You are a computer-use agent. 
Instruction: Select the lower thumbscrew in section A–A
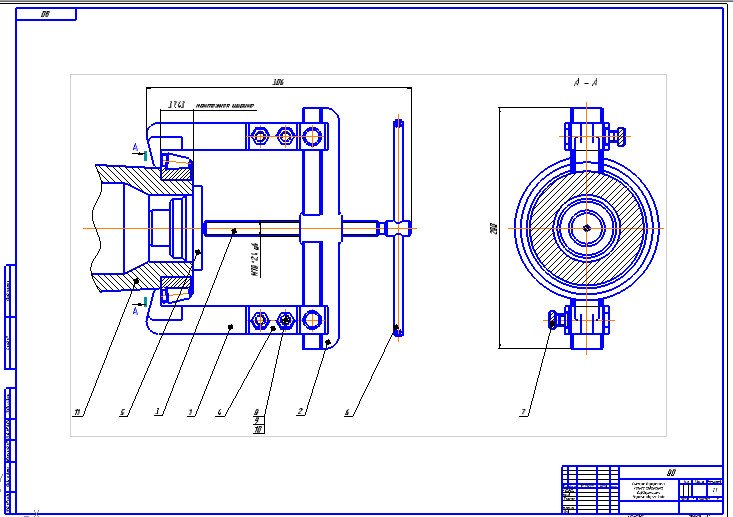pyautogui.click(x=555, y=321)
